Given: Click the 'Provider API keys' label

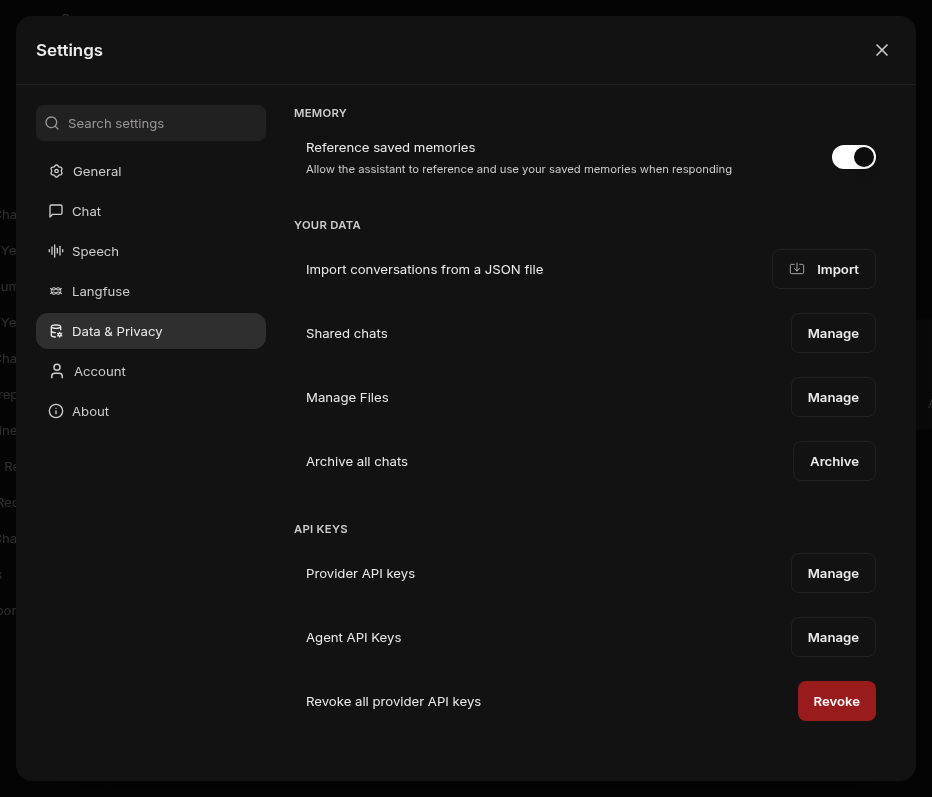Looking at the screenshot, I should 360,574.
